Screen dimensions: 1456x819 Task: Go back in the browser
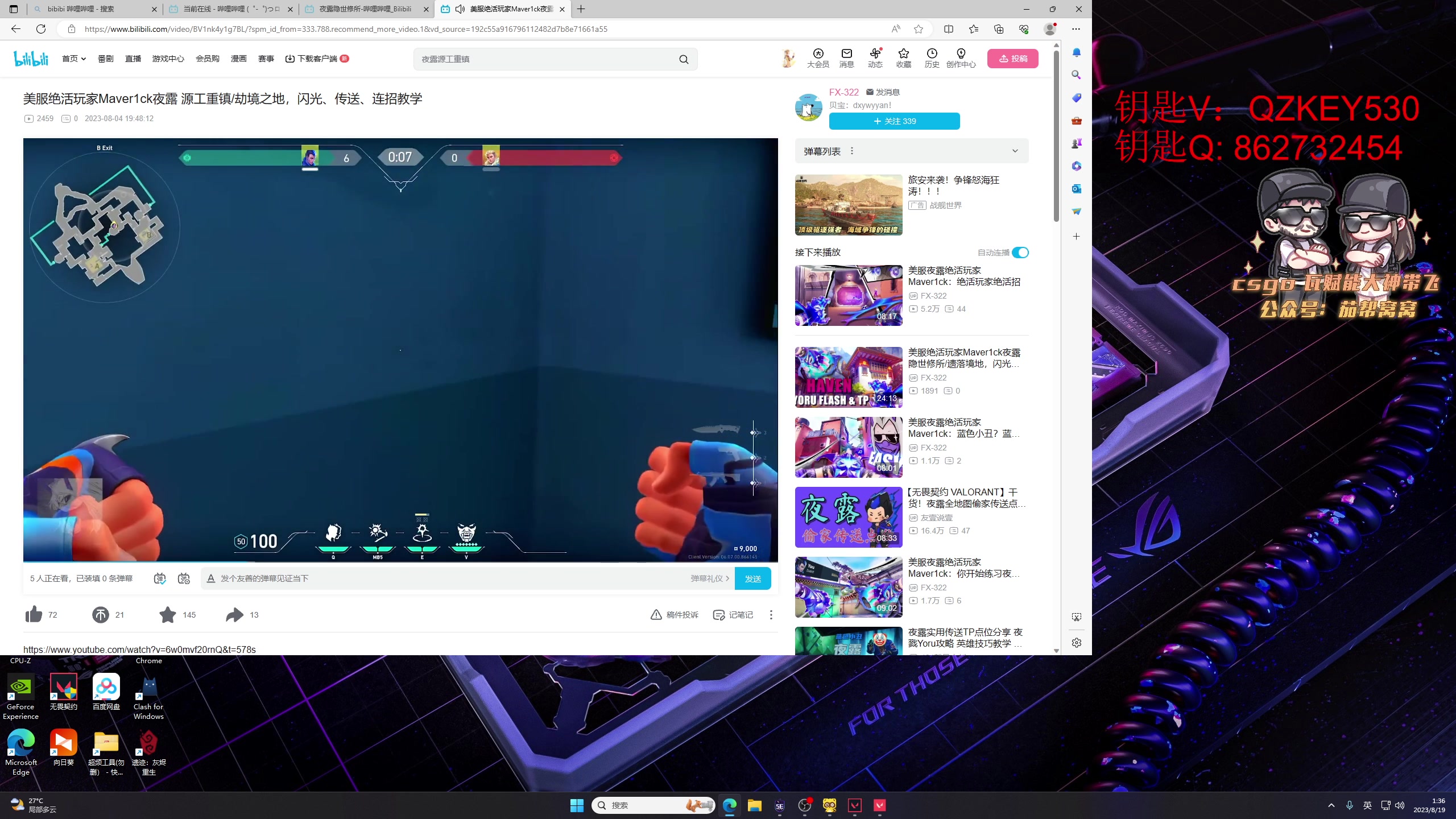tap(16, 29)
